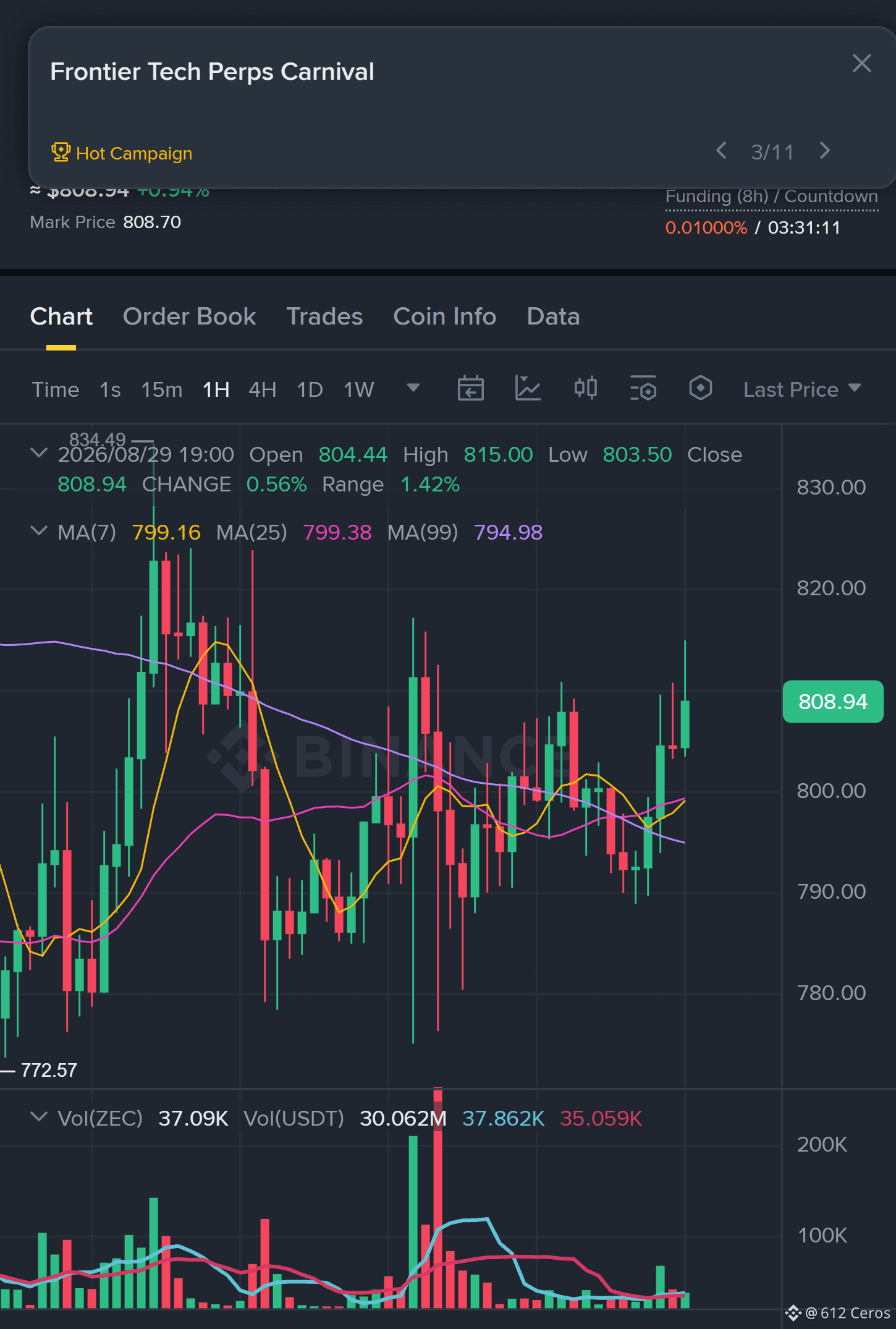Collapse the Vol indicator legend chevron
The height and width of the screenshot is (1329, 896).
coord(39,1117)
